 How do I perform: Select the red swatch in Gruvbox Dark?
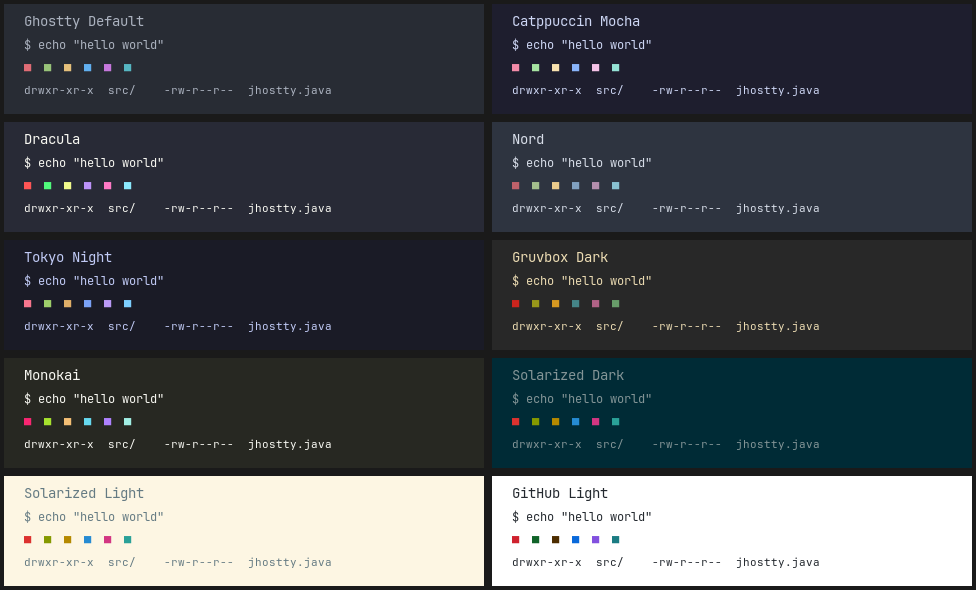(515, 304)
